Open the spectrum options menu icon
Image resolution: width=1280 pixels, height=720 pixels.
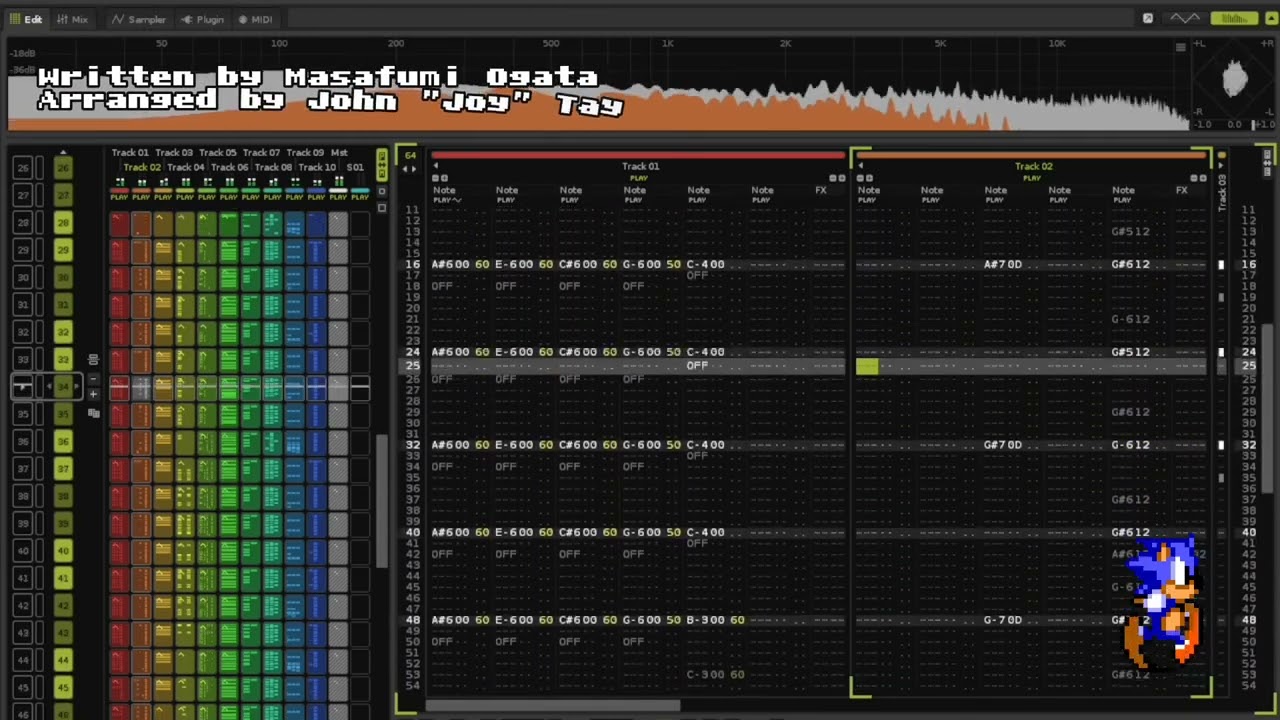(1181, 47)
